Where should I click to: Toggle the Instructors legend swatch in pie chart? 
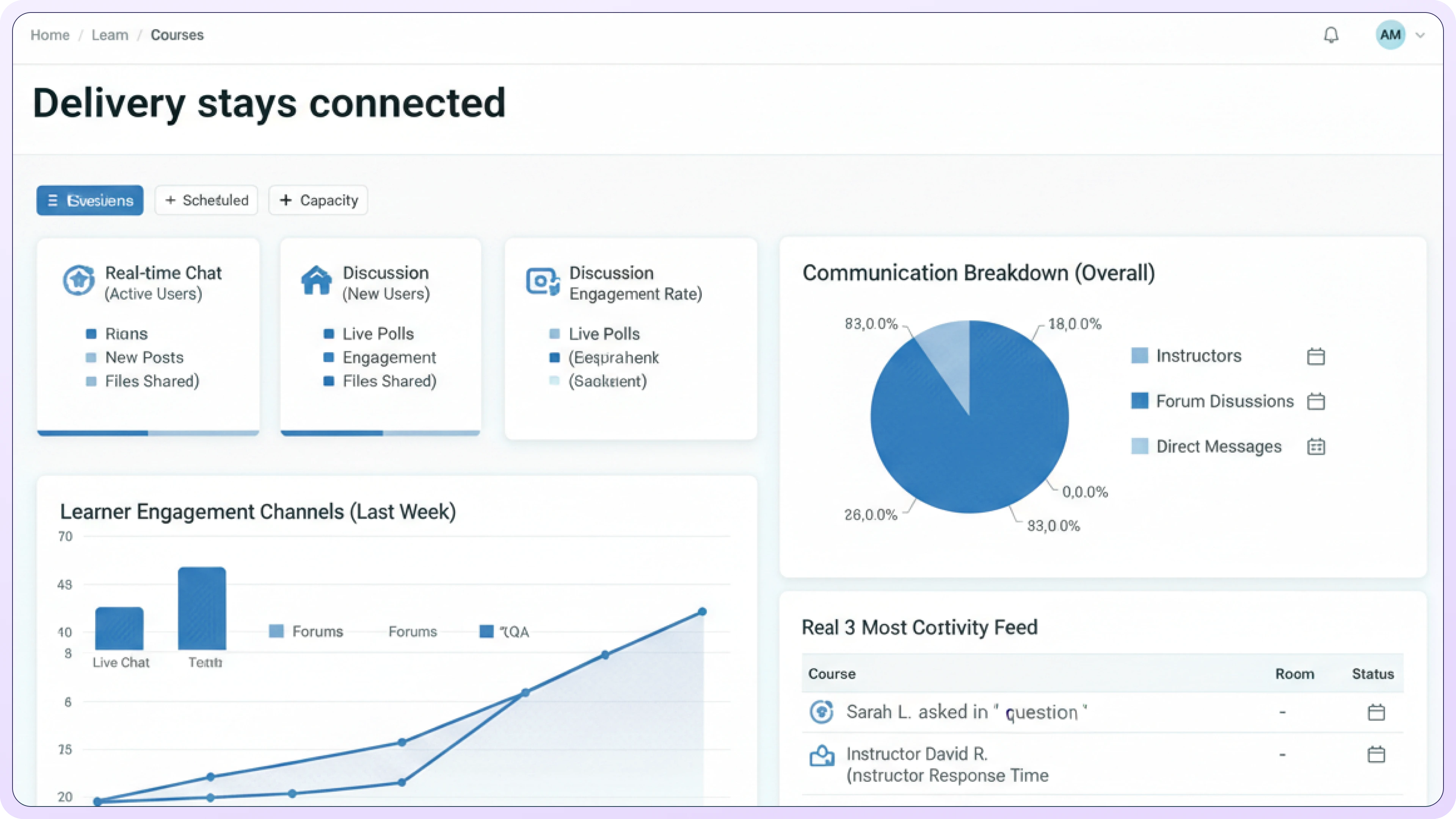pyautogui.click(x=1139, y=356)
